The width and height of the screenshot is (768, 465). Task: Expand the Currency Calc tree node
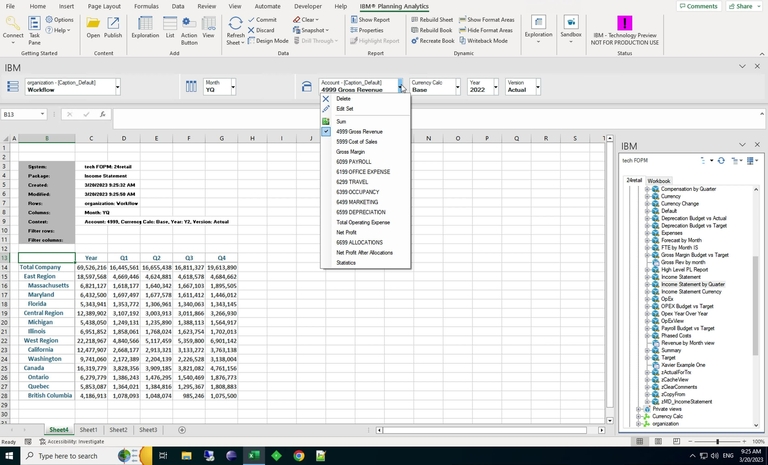pos(639,416)
